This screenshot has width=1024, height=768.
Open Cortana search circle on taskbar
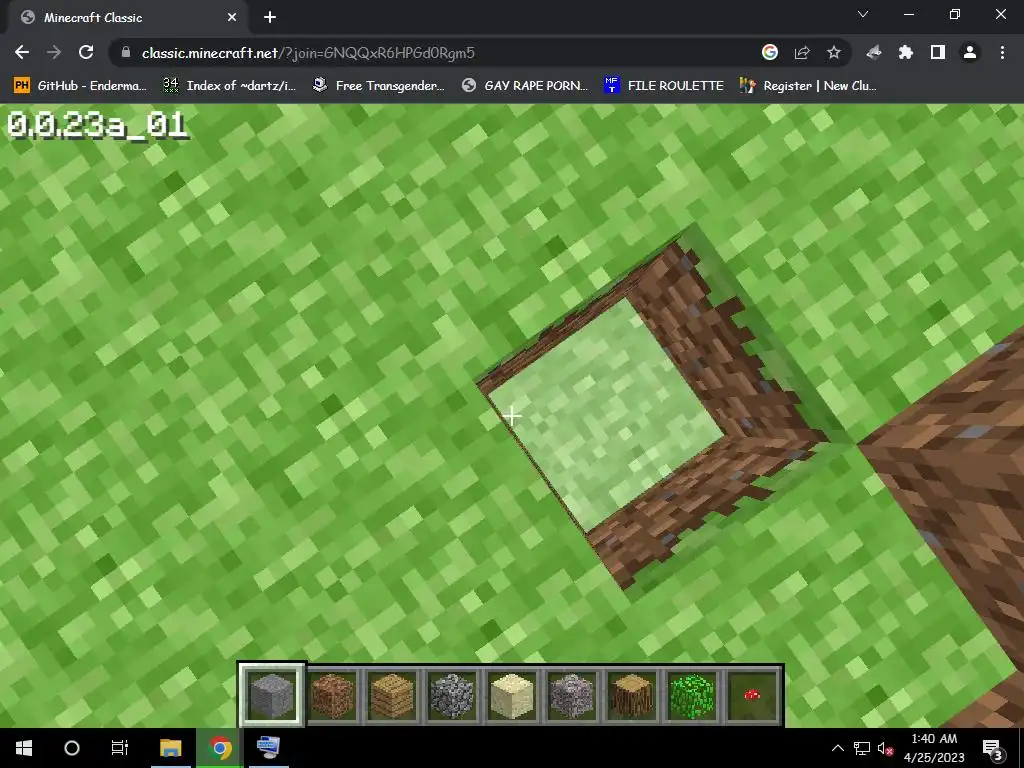point(72,748)
